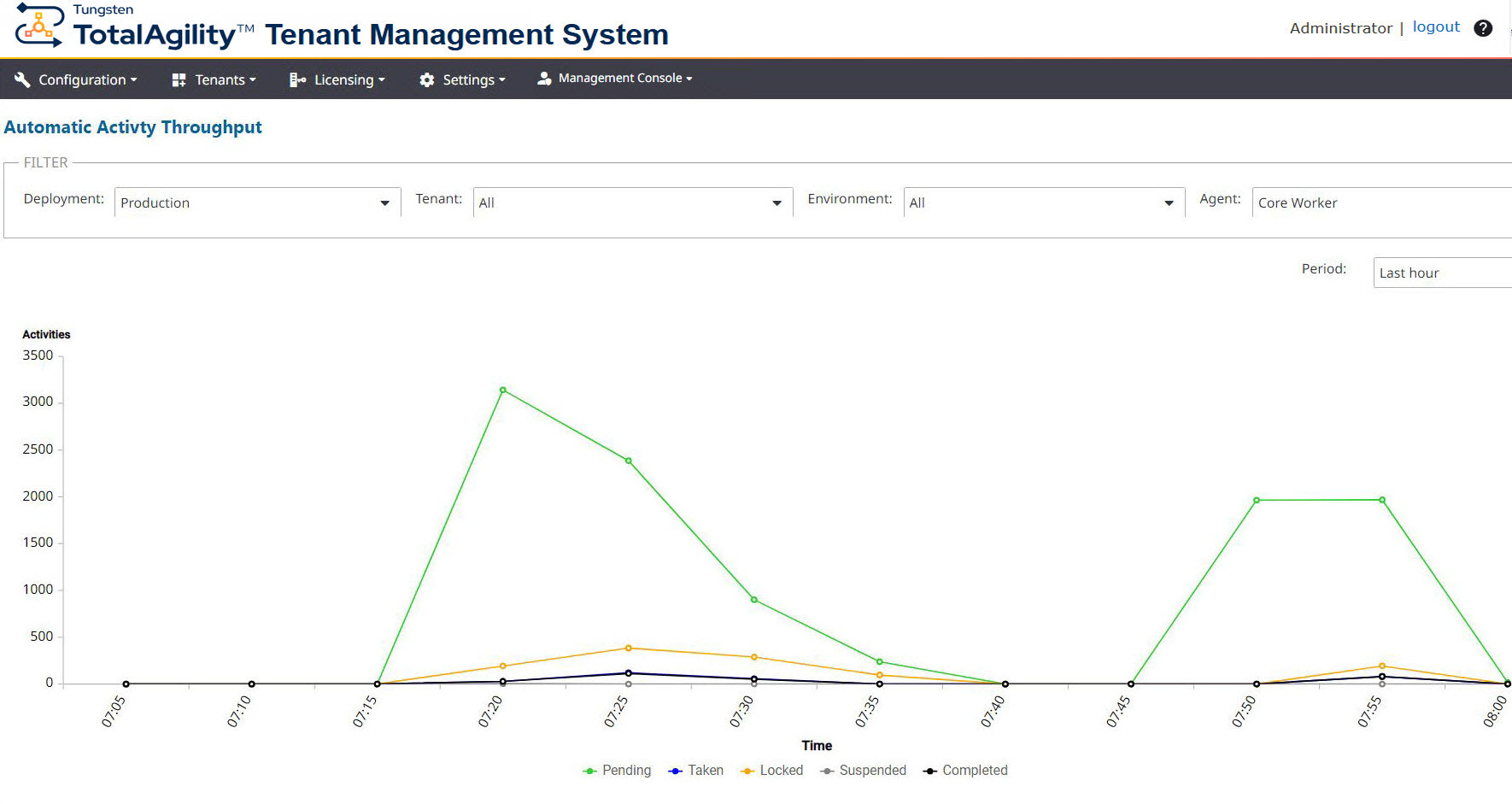Expand the Tenant dropdown set to All
Viewport: 1512px width, 804px height.
tap(777, 202)
